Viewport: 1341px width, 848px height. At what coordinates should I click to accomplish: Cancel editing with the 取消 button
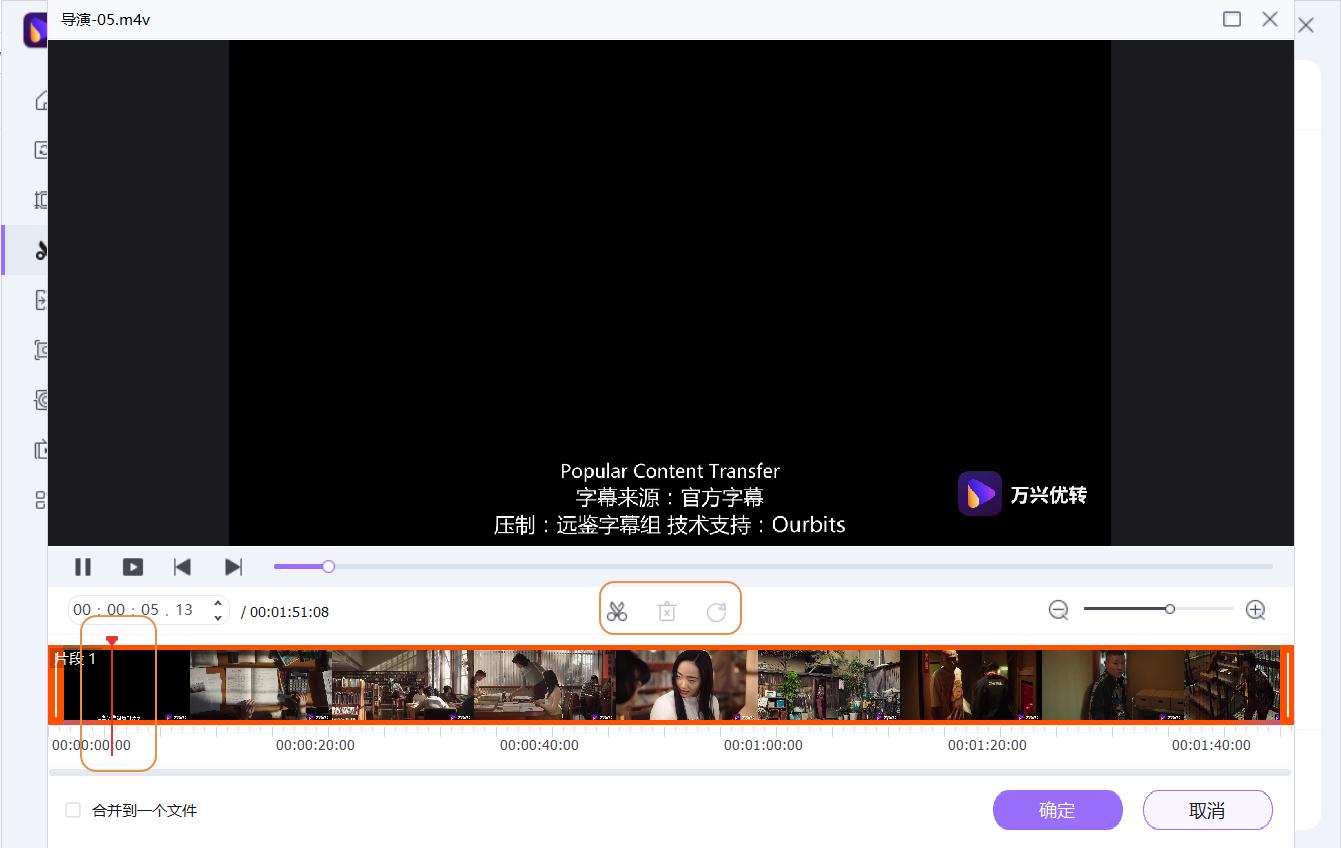pos(1207,810)
